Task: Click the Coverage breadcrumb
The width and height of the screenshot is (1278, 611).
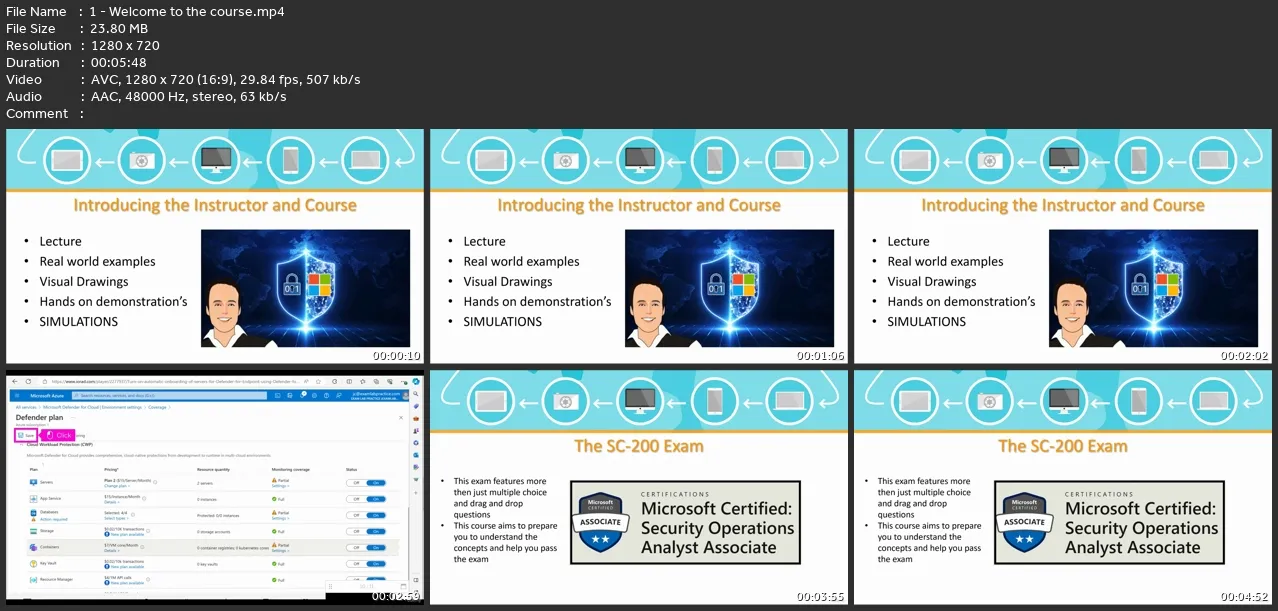Action: 157,407
